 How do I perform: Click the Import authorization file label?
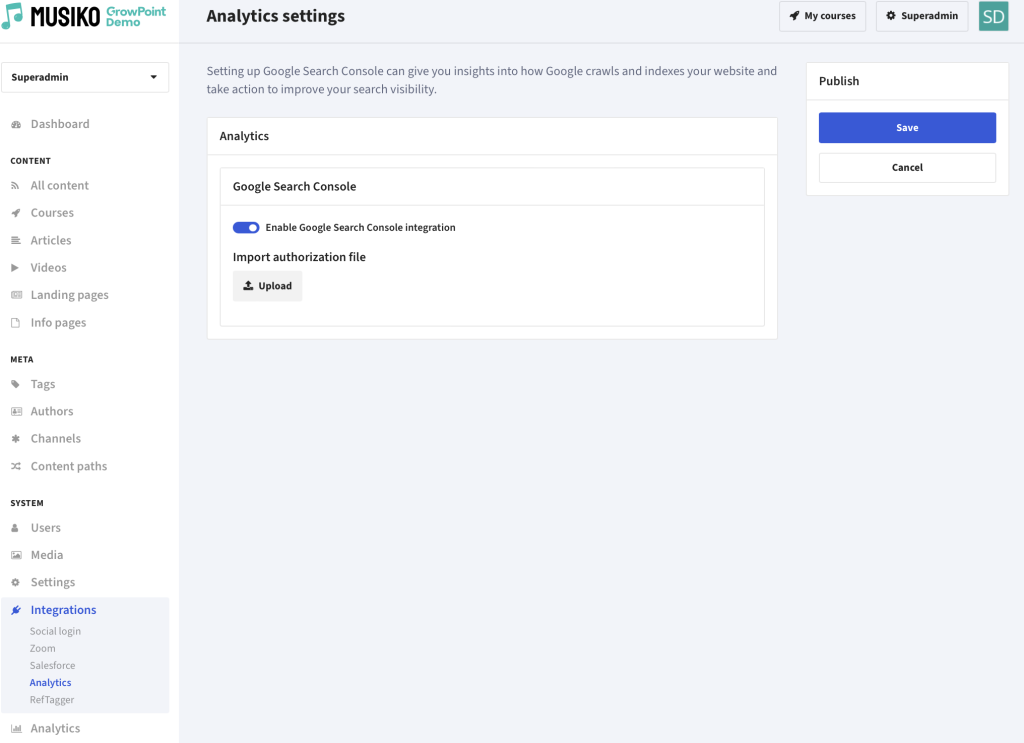[299, 257]
